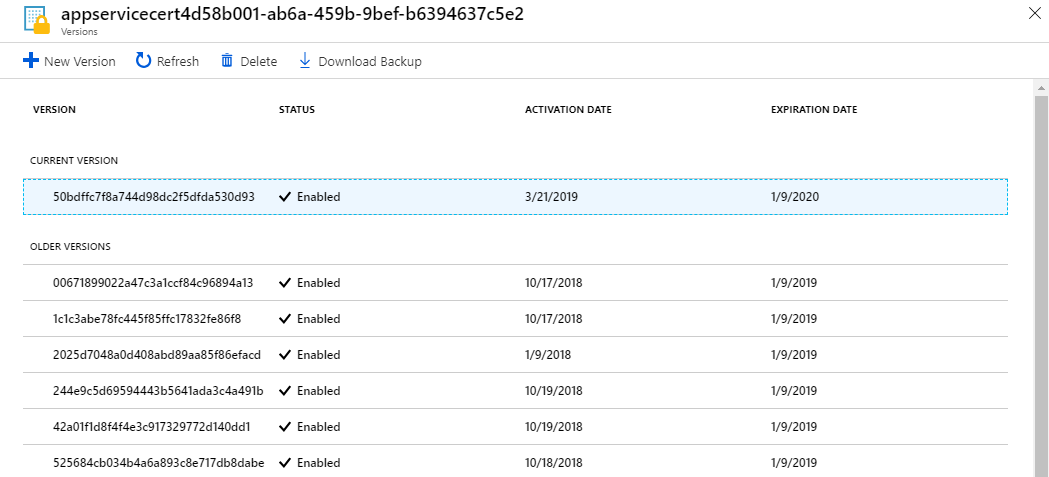Click the Delete trash can icon

click(227, 61)
